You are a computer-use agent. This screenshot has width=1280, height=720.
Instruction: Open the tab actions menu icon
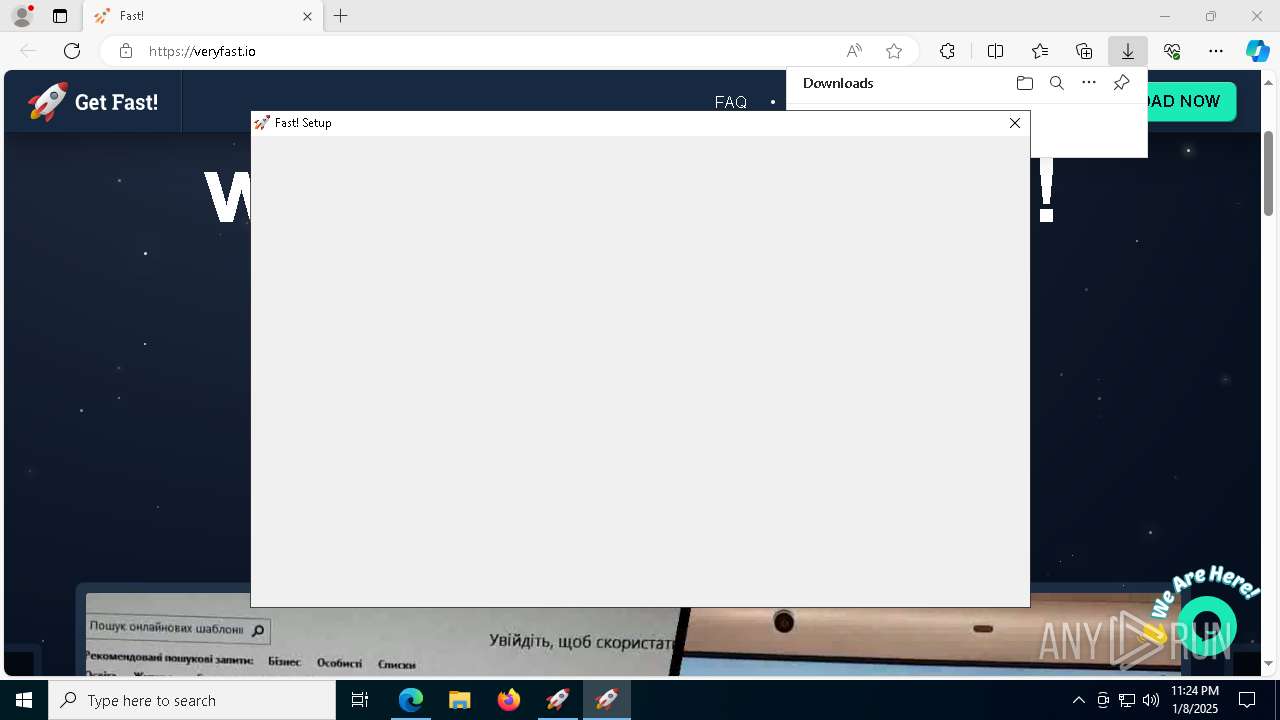point(60,16)
